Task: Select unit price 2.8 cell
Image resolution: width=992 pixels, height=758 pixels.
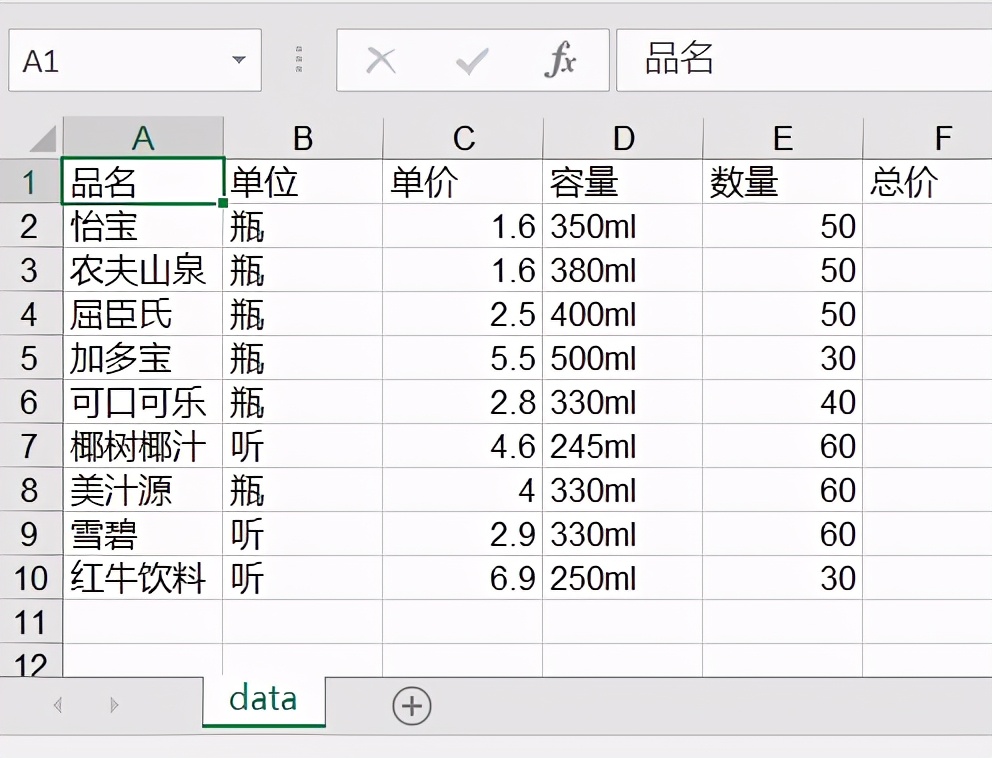Action: click(463, 402)
